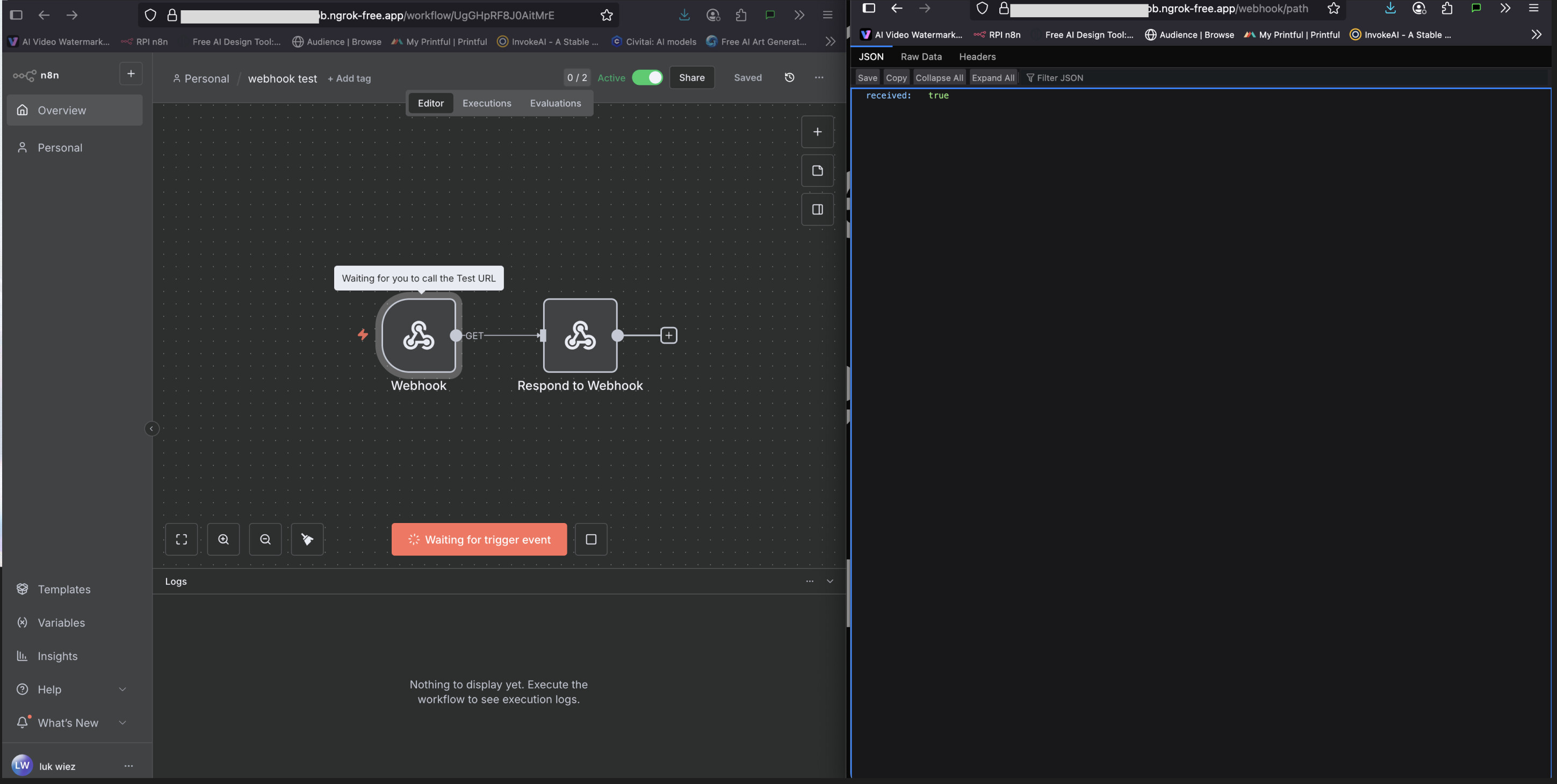The width and height of the screenshot is (1557, 784).
Task: Add a sticky note with the canvas note icon
Action: coord(817,171)
